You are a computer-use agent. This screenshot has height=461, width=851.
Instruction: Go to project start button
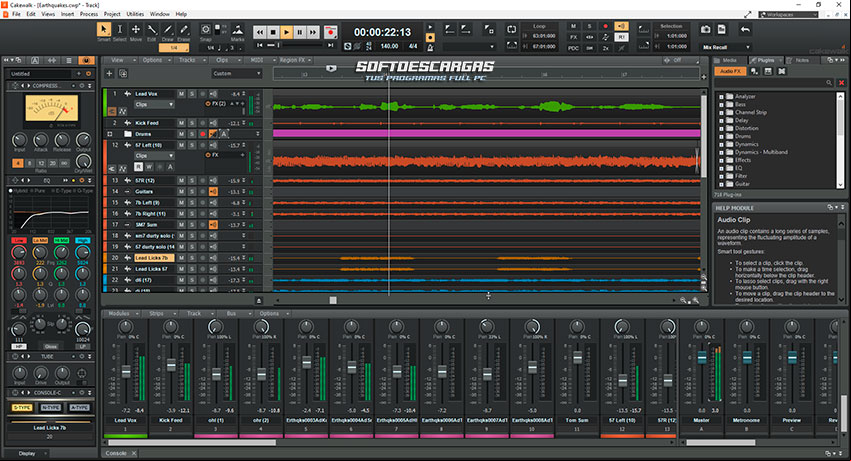click(x=260, y=46)
